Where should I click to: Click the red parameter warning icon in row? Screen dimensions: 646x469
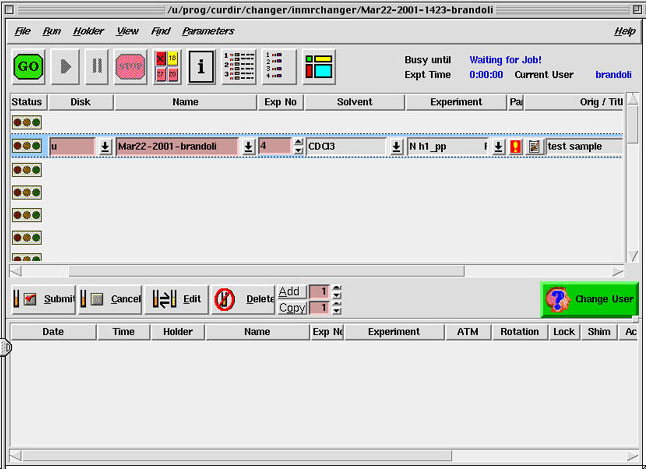coord(516,146)
